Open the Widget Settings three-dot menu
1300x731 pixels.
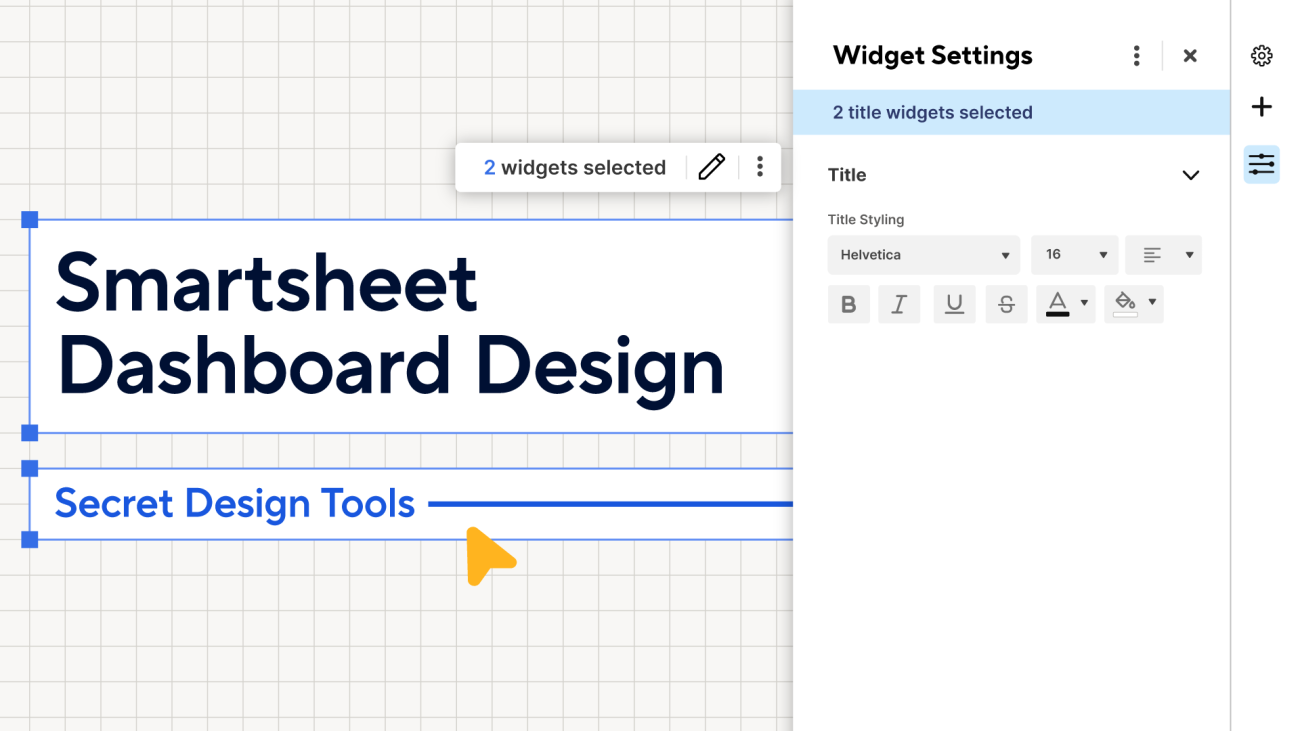click(x=1137, y=56)
